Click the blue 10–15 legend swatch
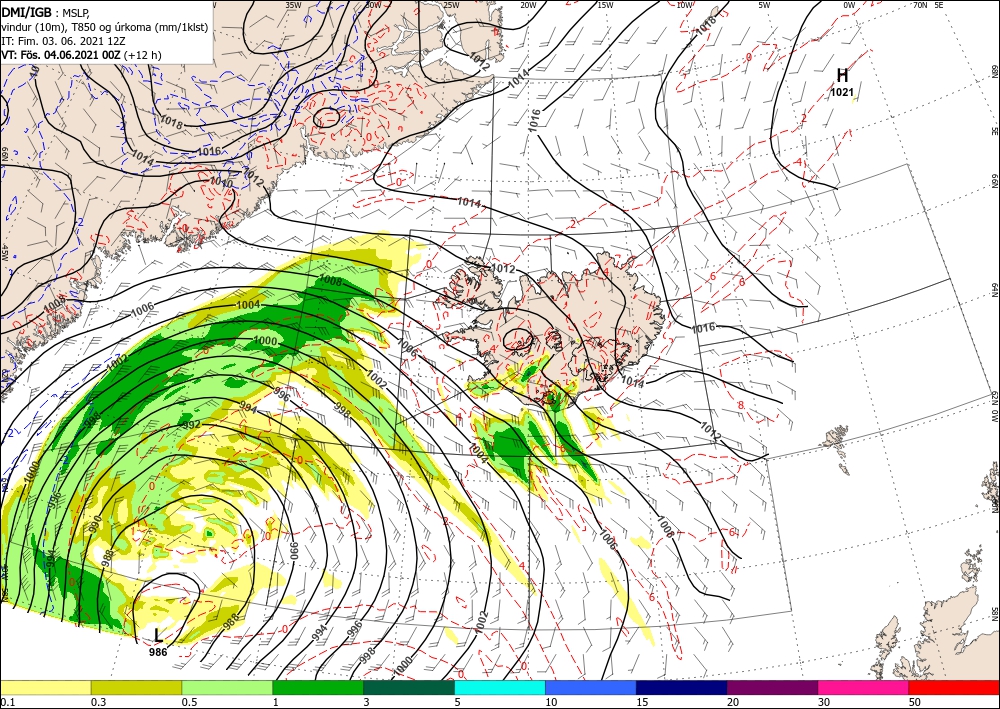1000x709 pixels. pyautogui.click(x=591, y=687)
